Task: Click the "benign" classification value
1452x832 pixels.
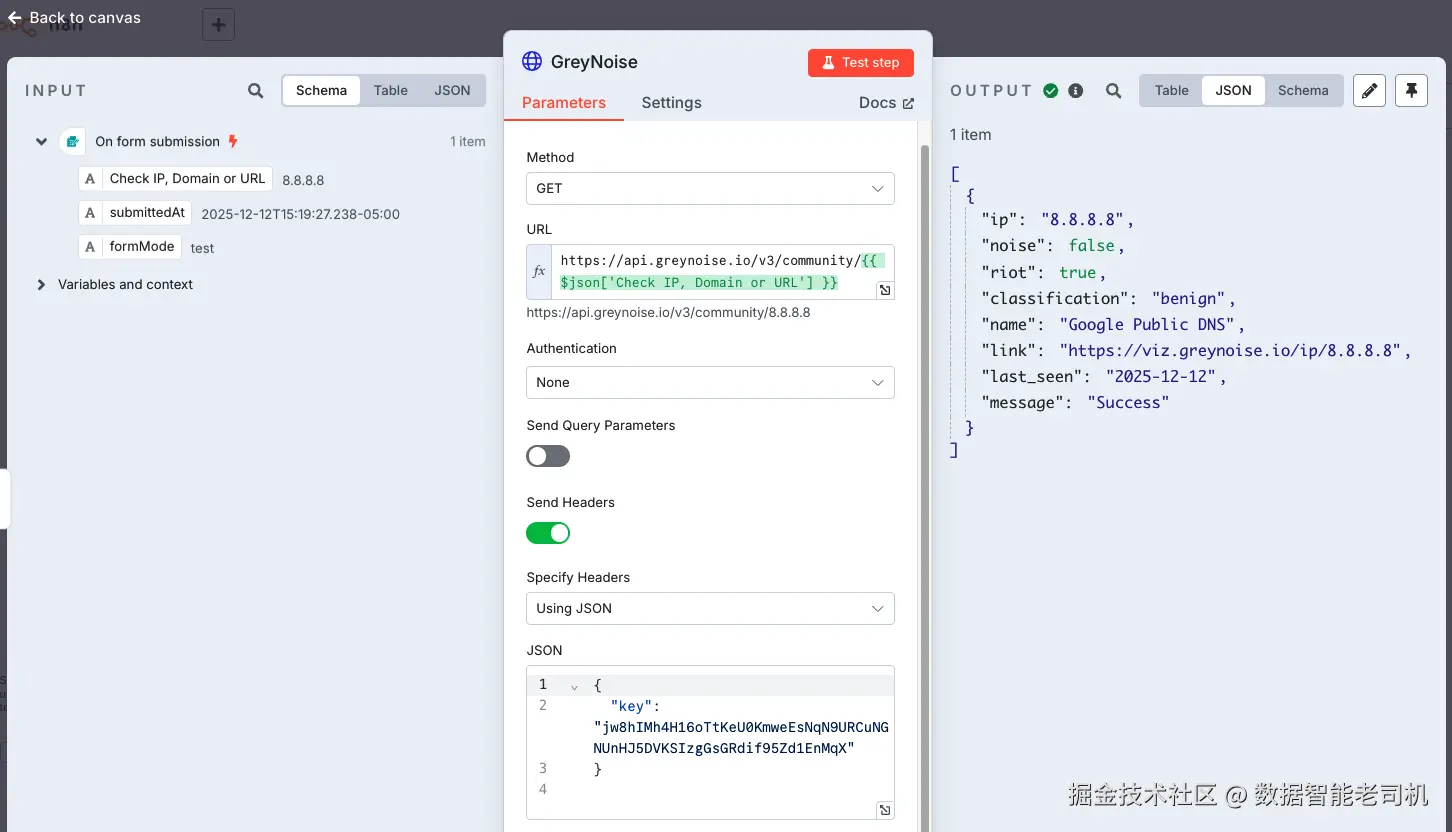Action: click(x=1189, y=299)
